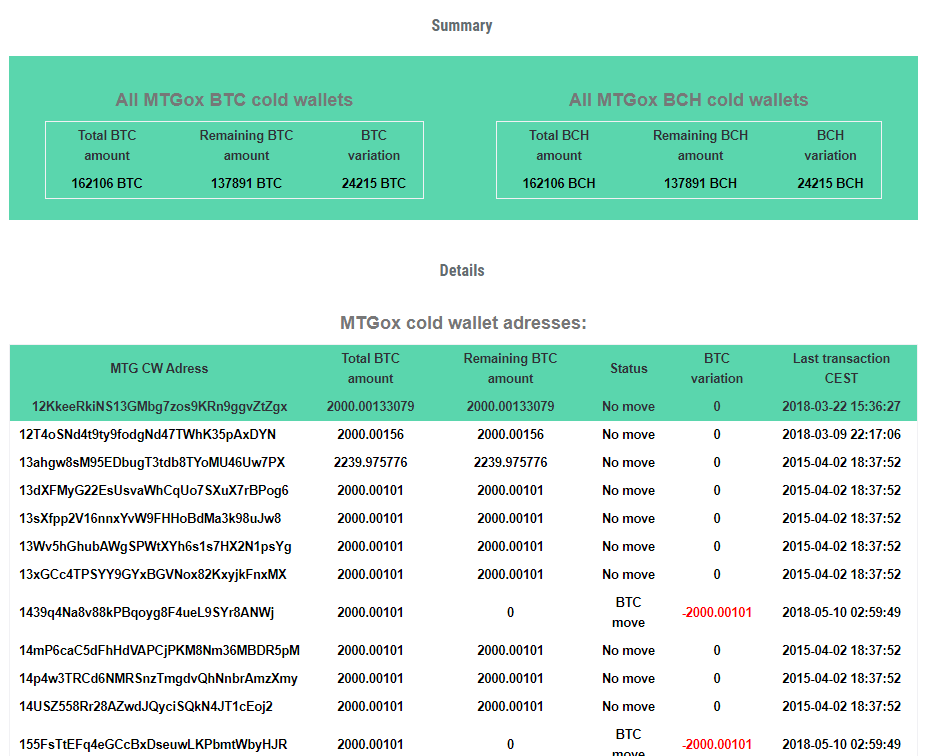The image size is (928, 756).
Task: Select address 1439q4Na8v88kPBqoyg8F4ueL9SYr8ANWj
Action: click(x=147, y=613)
